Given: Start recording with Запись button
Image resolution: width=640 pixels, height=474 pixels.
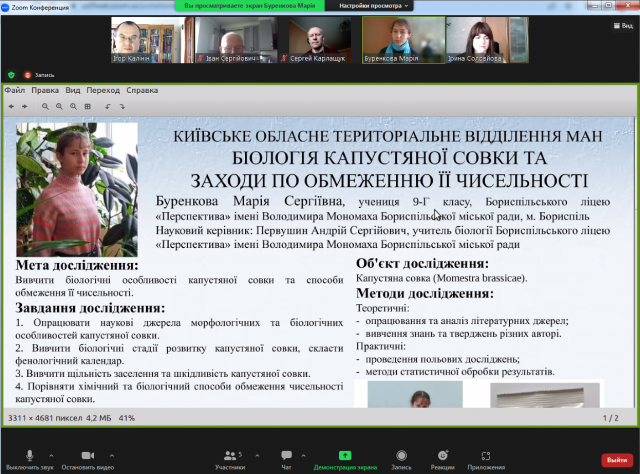Looking at the screenshot, I should pyautogui.click(x=402, y=459).
